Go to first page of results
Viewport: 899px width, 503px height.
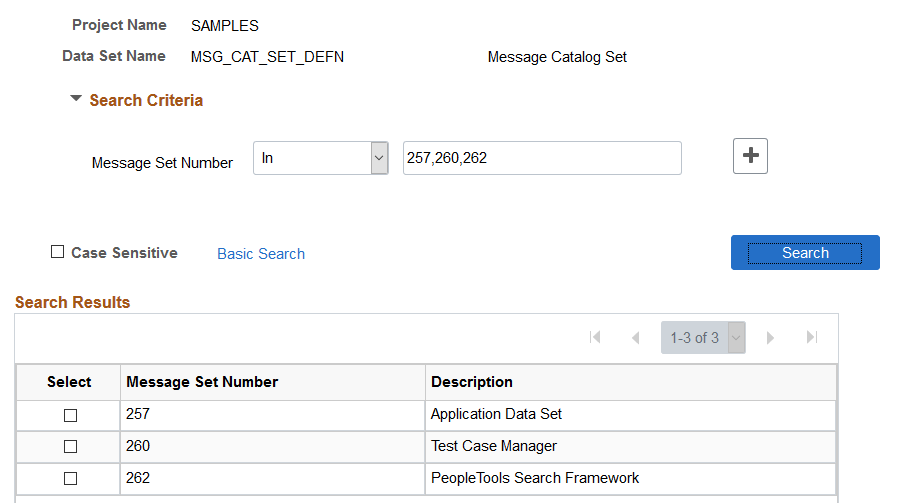595,337
